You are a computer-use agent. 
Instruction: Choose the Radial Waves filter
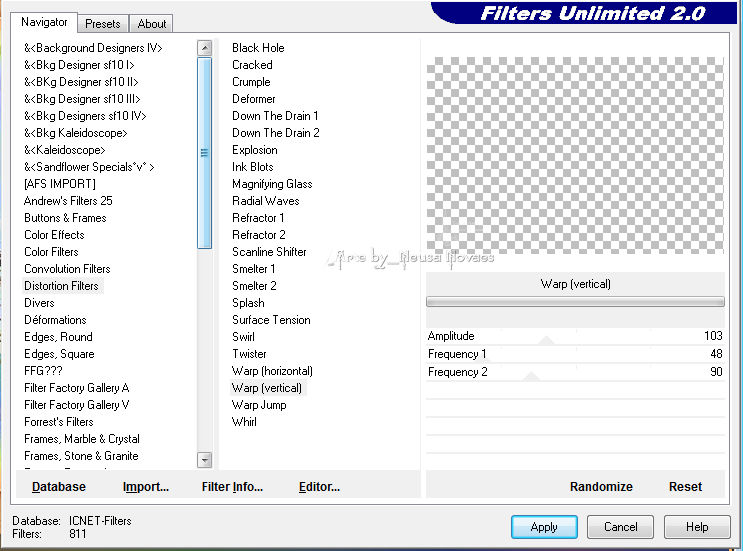[266, 201]
